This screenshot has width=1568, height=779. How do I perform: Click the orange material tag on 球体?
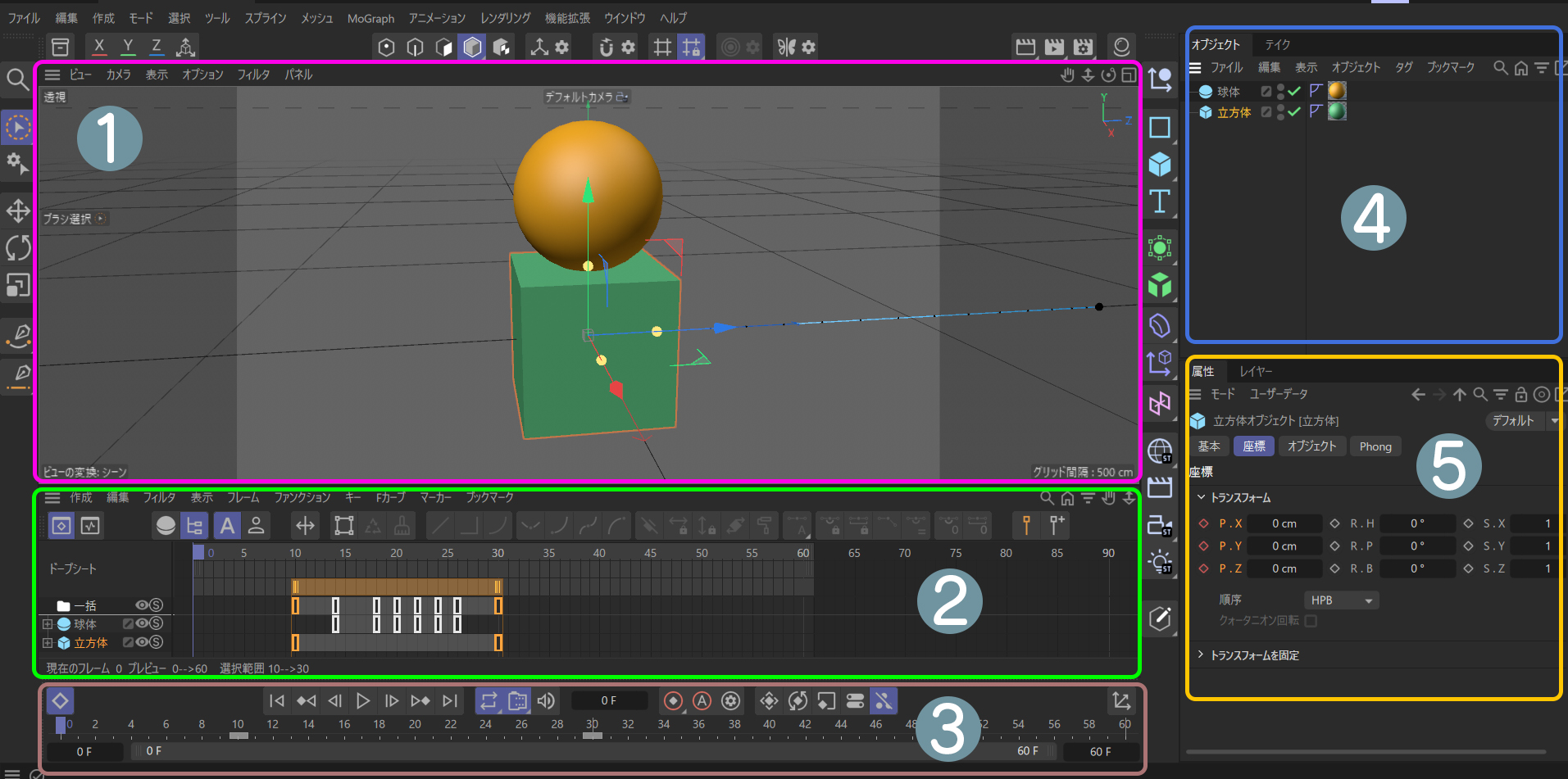click(x=1337, y=91)
